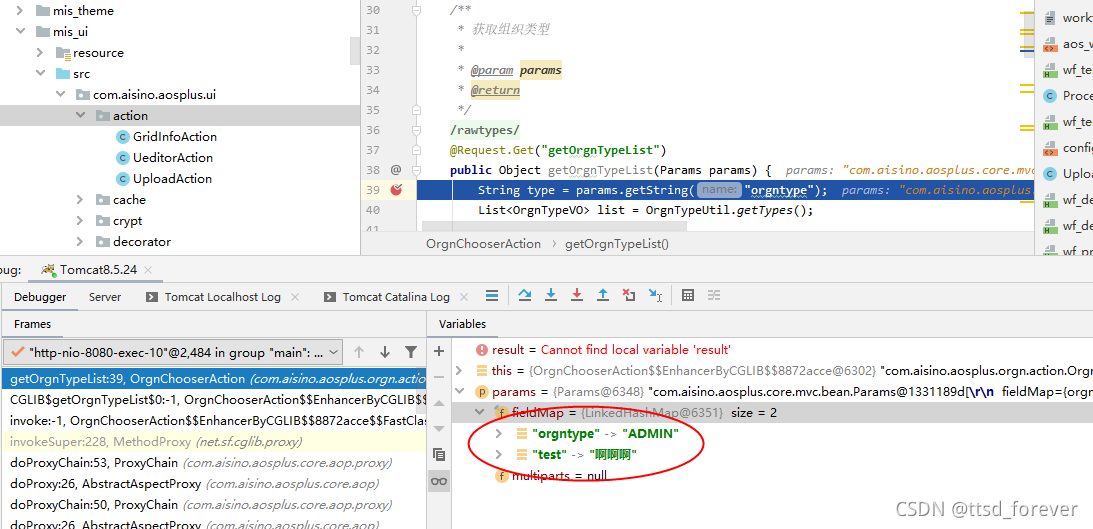Viewport: 1093px width, 529px height.
Task: Toggle the frames filter funnel icon
Action: pyautogui.click(x=411, y=352)
